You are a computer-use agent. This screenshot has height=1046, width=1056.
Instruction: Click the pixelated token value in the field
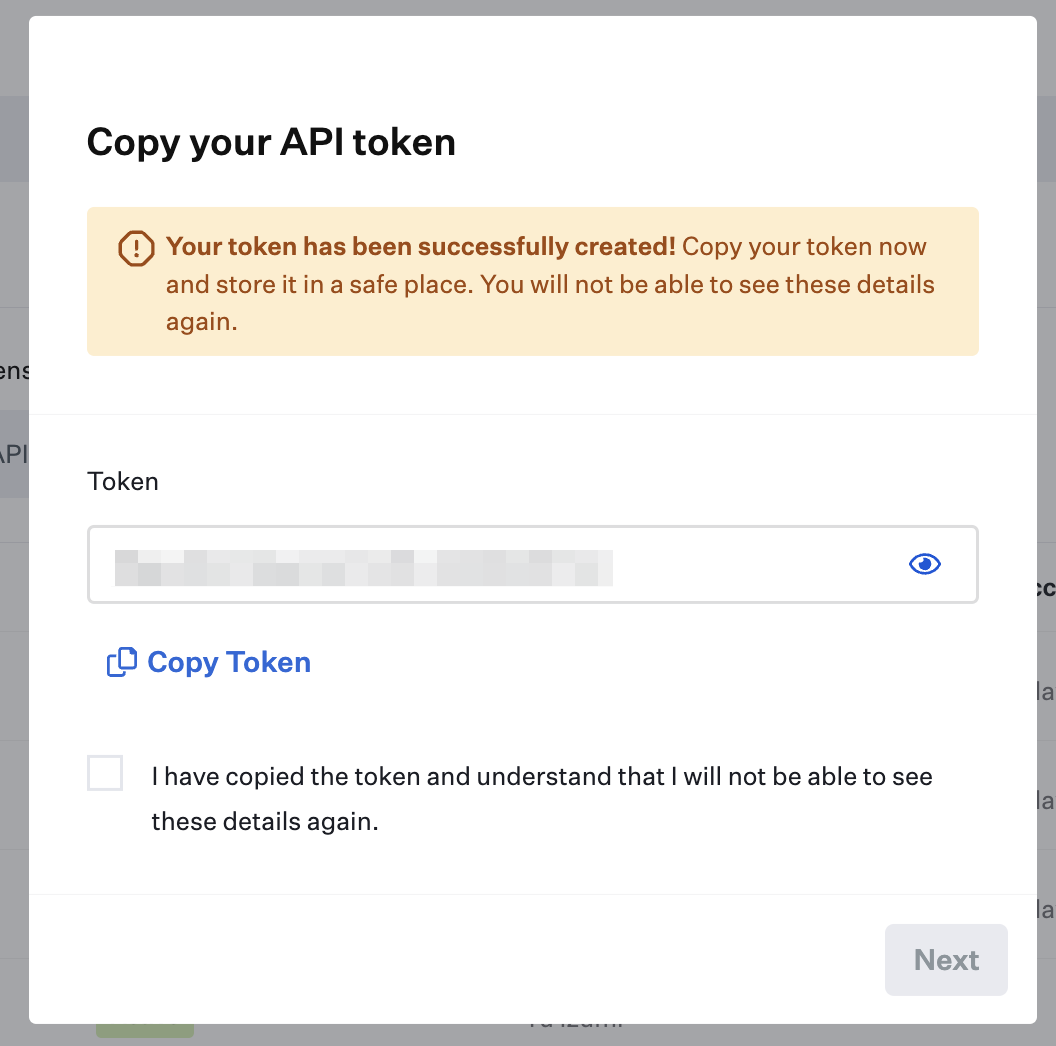363,566
